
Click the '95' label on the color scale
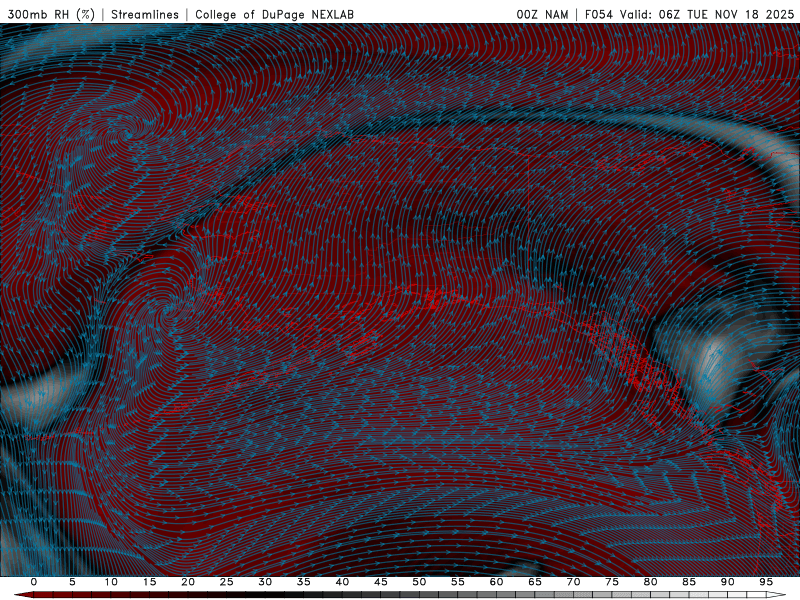(766, 582)
